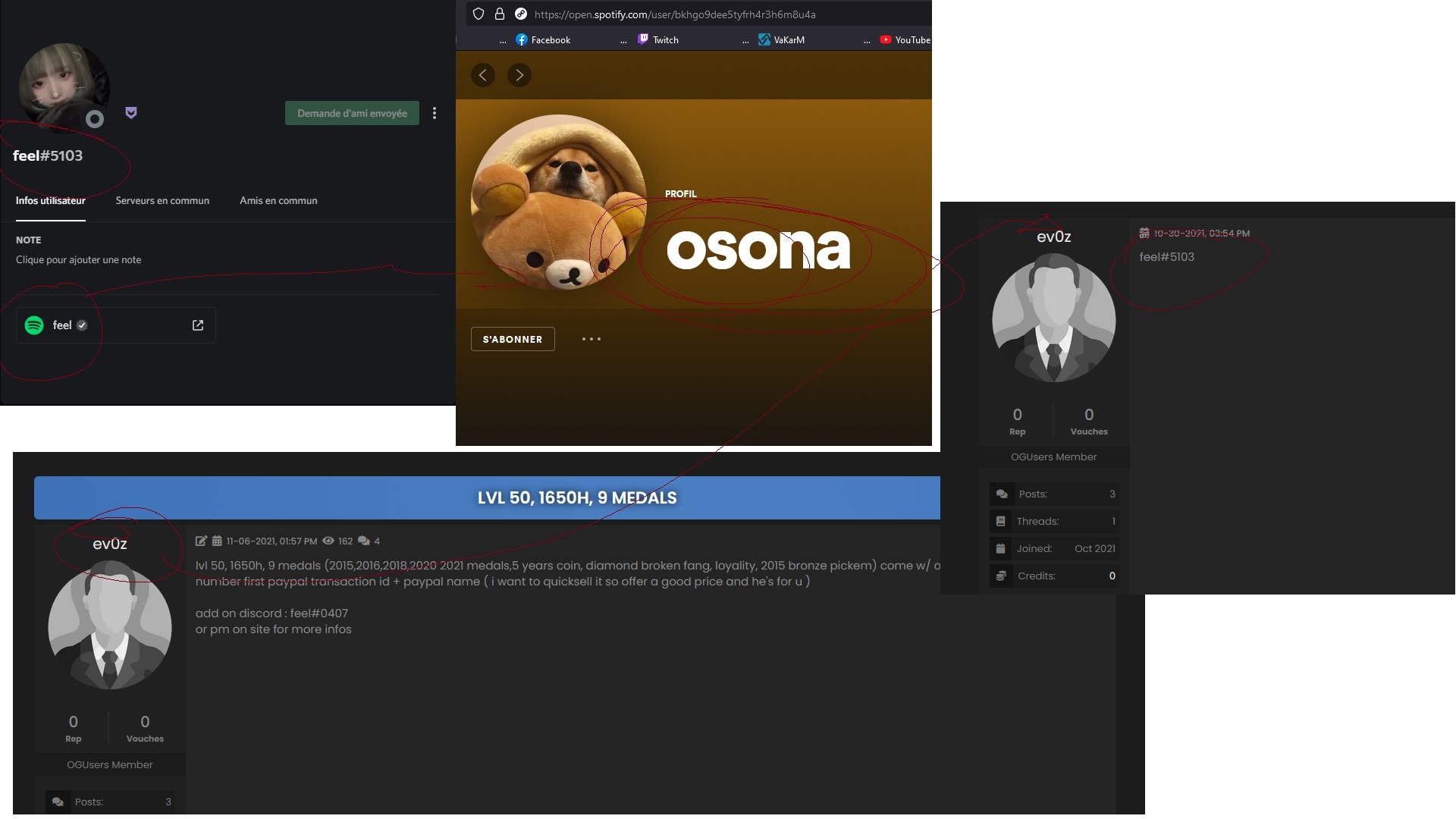Click the padlock icon in address bar
1456x819 pixels.
(500, 14)
